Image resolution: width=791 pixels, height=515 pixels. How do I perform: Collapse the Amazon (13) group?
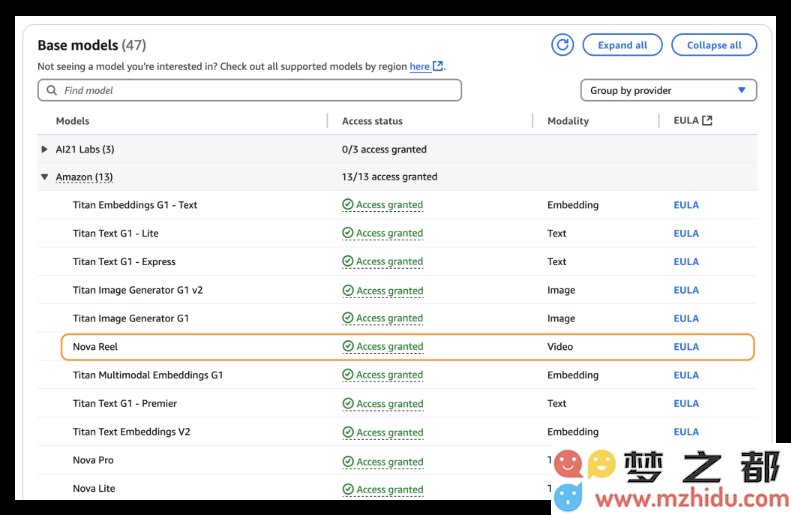coord(44,177)
